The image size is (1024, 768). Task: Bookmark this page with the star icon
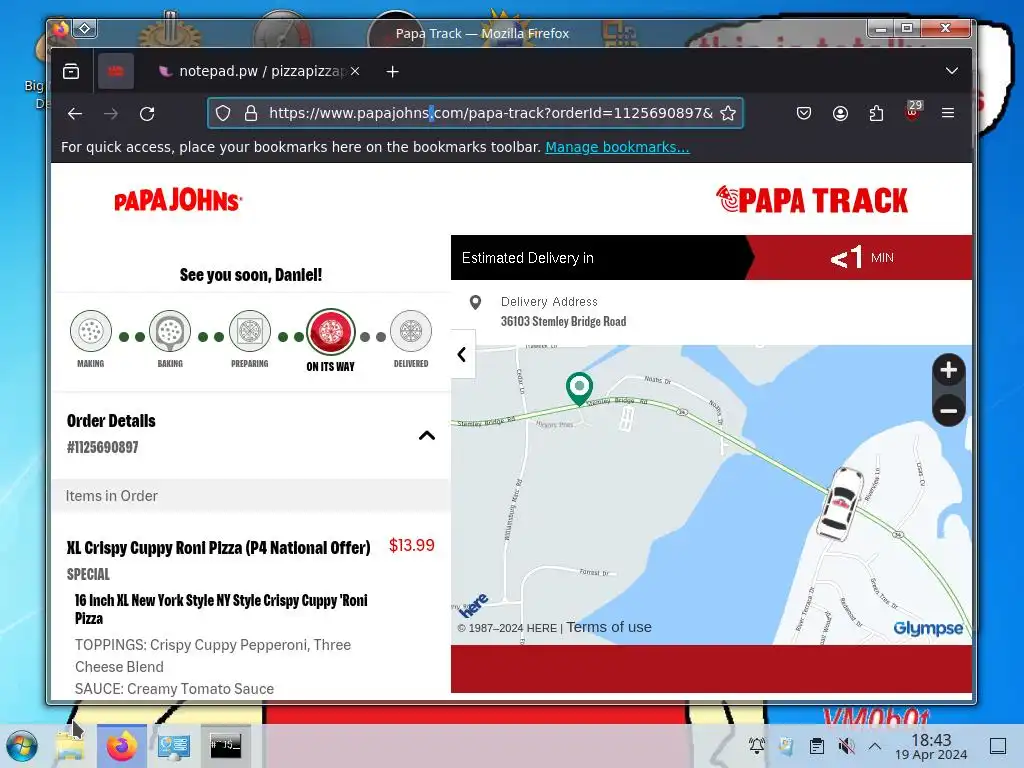(728, 113)
